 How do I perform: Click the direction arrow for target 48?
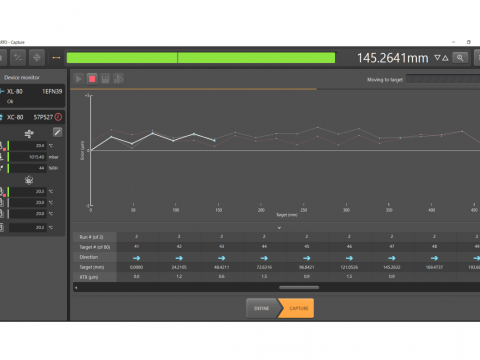coord(434,258)
